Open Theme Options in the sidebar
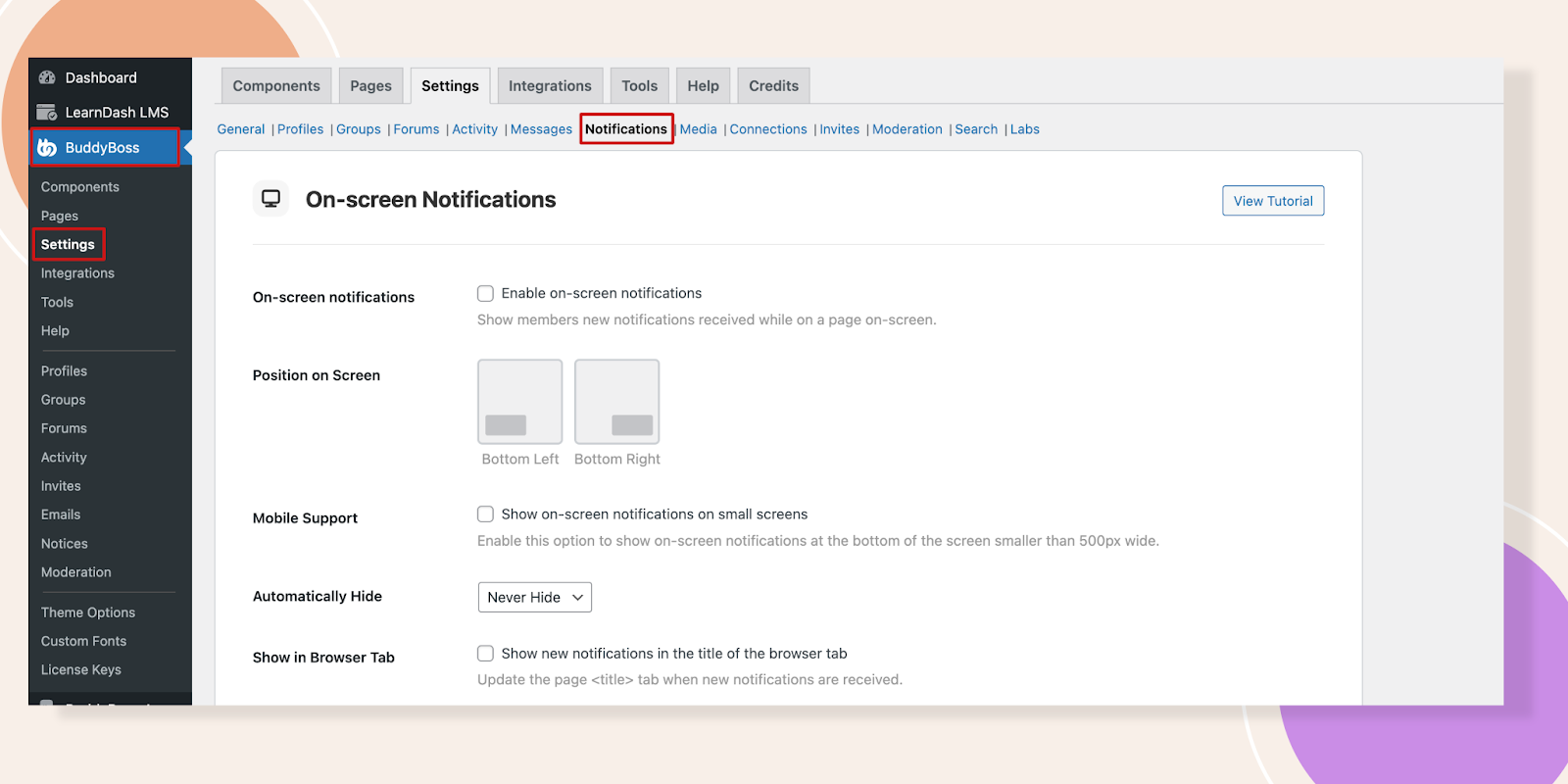This screenshot has height=784, width=1568. point(88,612)
